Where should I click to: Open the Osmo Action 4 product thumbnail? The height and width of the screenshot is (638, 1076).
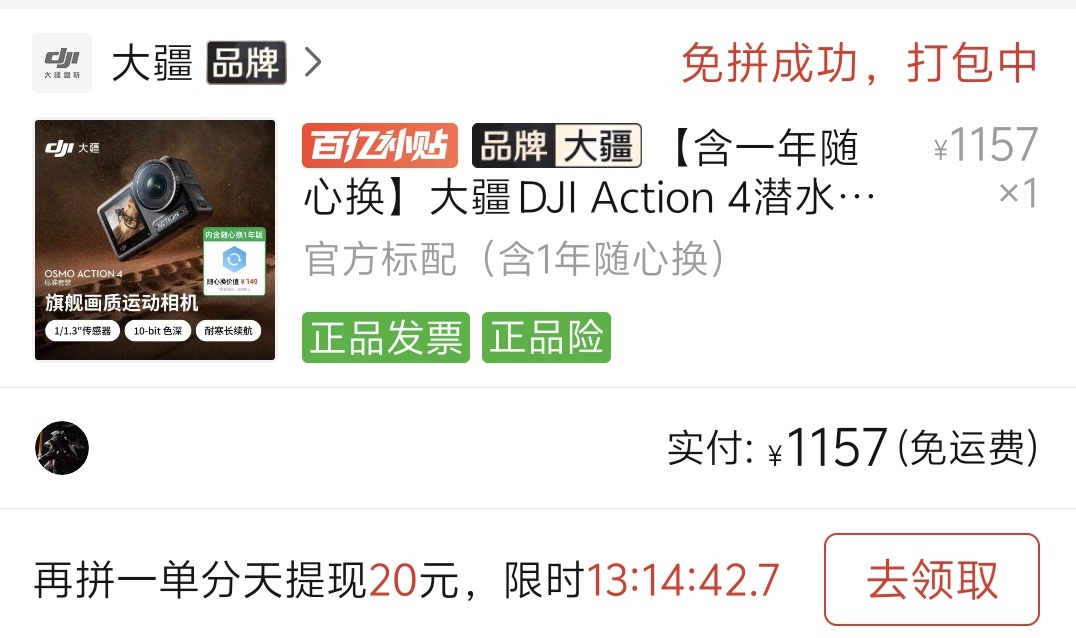tap(155, 239)
